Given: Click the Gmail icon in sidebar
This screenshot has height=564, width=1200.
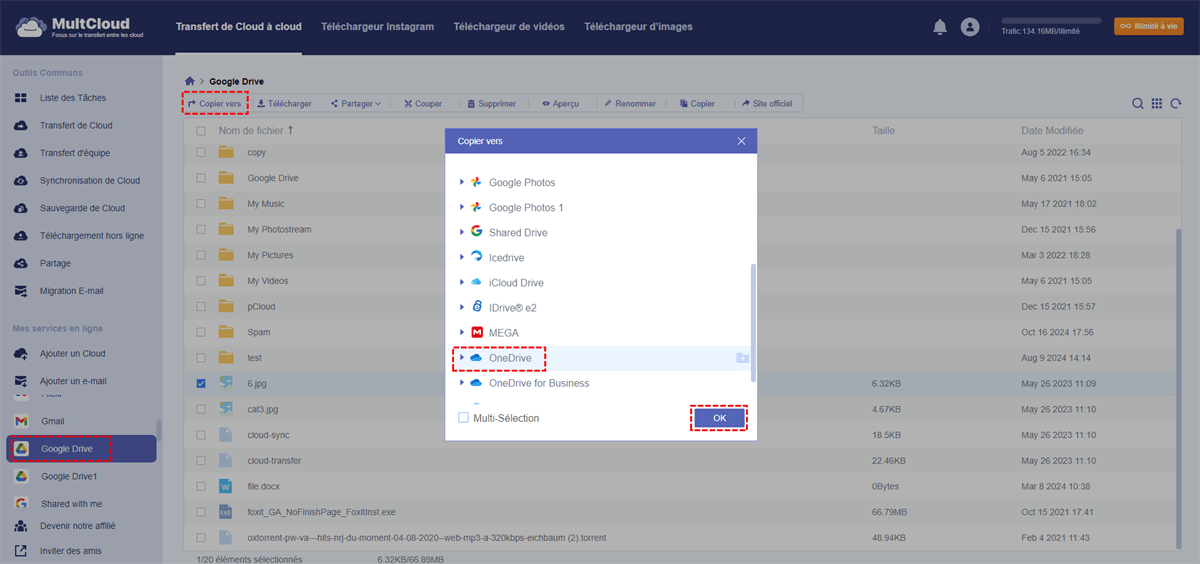Looking at the screenshot, I should (x=21, y=422).
